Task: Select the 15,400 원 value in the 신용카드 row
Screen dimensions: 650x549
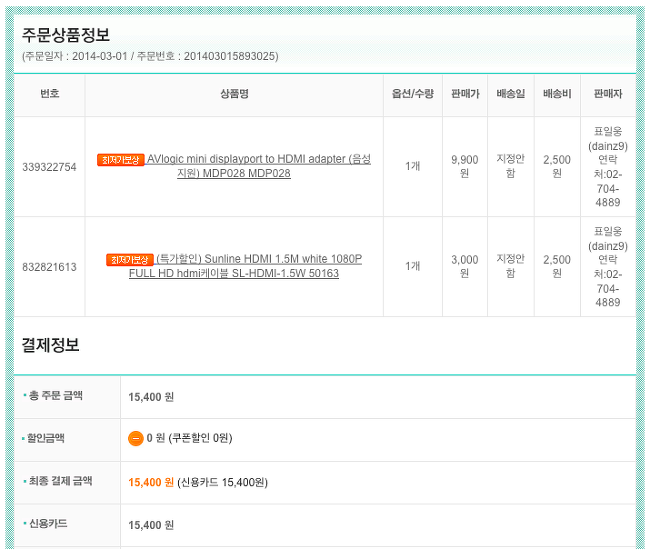Action: (151, 525)
